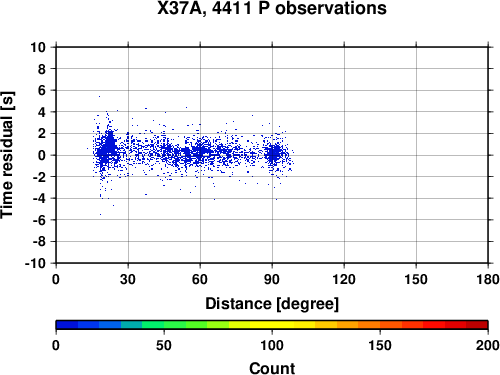
Task: Click the Distance [degree] axis label
Action: click(272, 304)
